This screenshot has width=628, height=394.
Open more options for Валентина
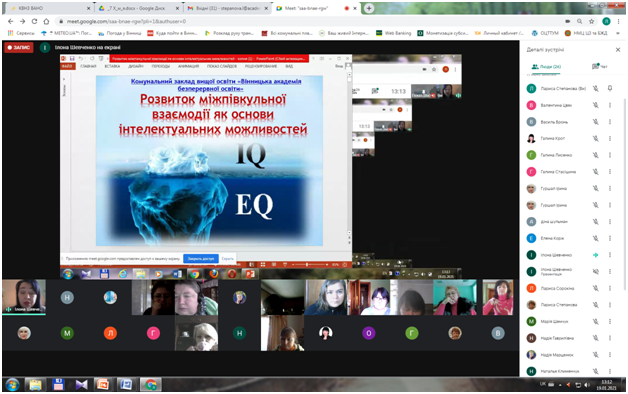click(610, 105)
